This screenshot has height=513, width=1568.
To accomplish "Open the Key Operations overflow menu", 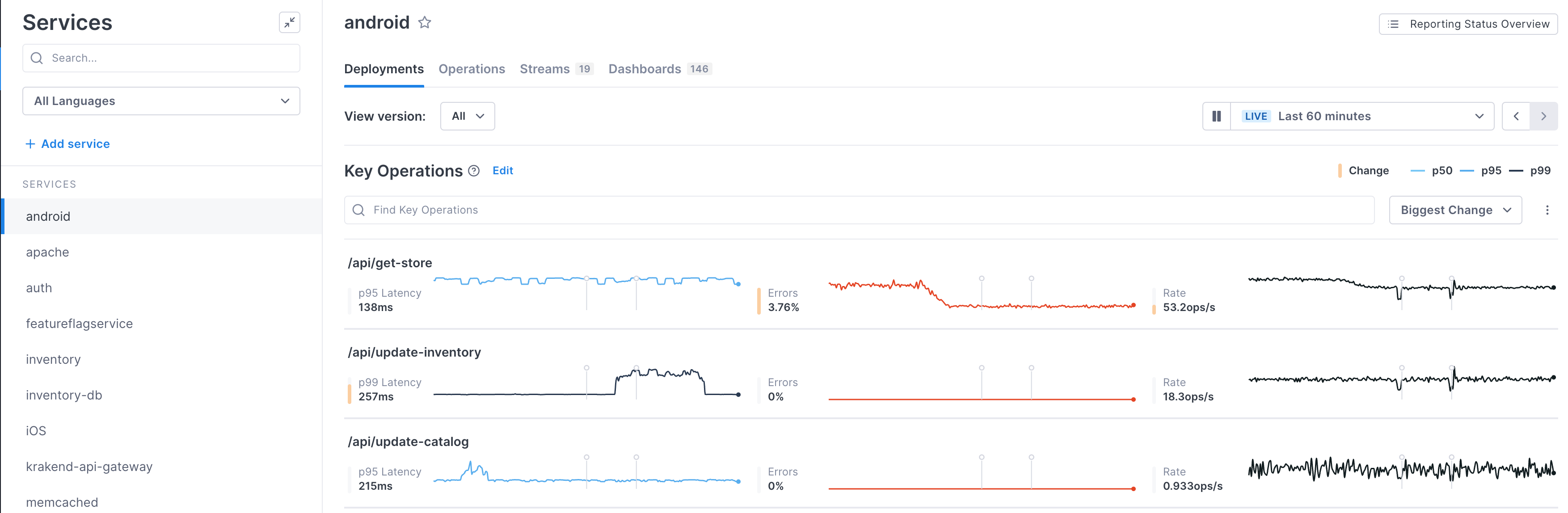I will pyautogui.click(x=1548, y=210).
